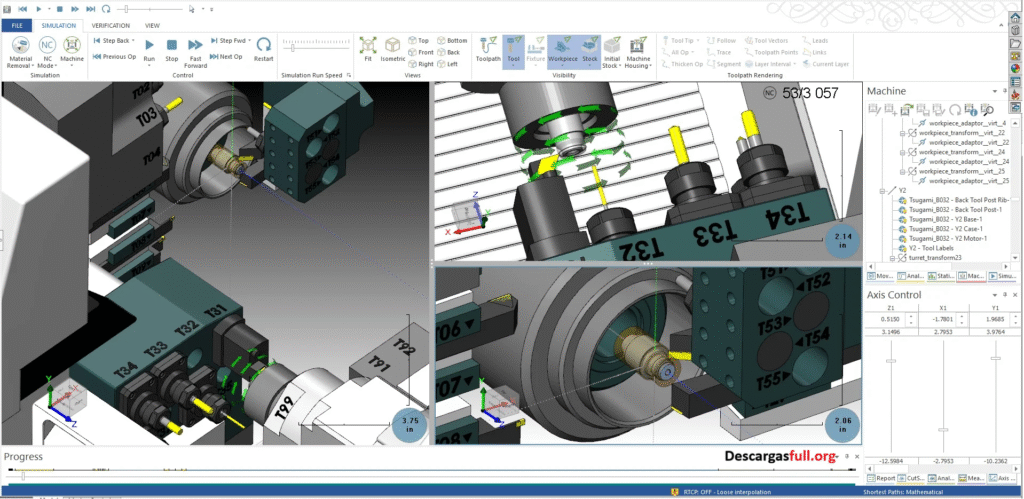Click the Progress timeline bar
This screenshot has width=1024, height=499.
[x=431, y=470]
